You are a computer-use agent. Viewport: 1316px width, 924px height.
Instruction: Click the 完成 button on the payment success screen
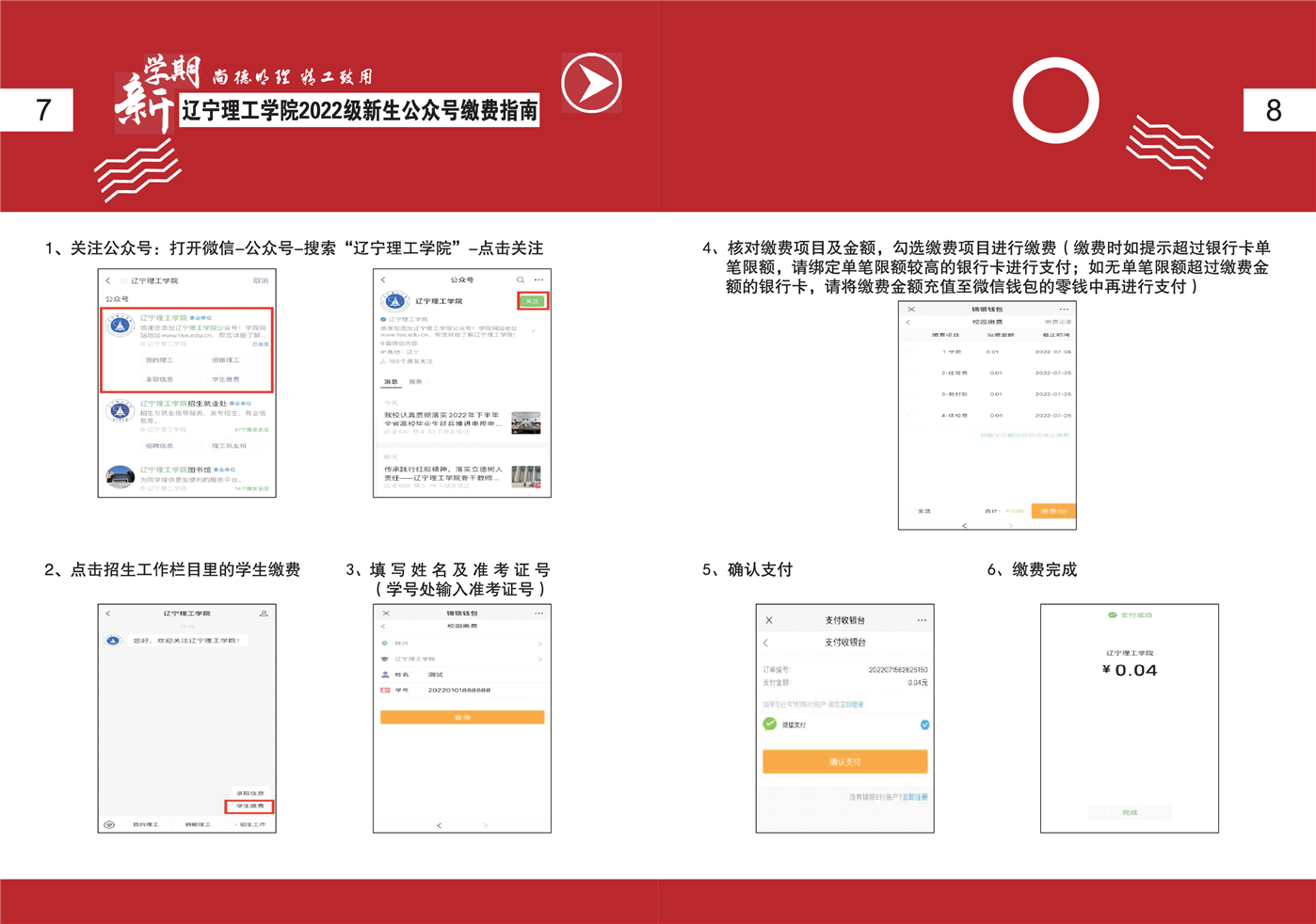(x=1130, y=812)
